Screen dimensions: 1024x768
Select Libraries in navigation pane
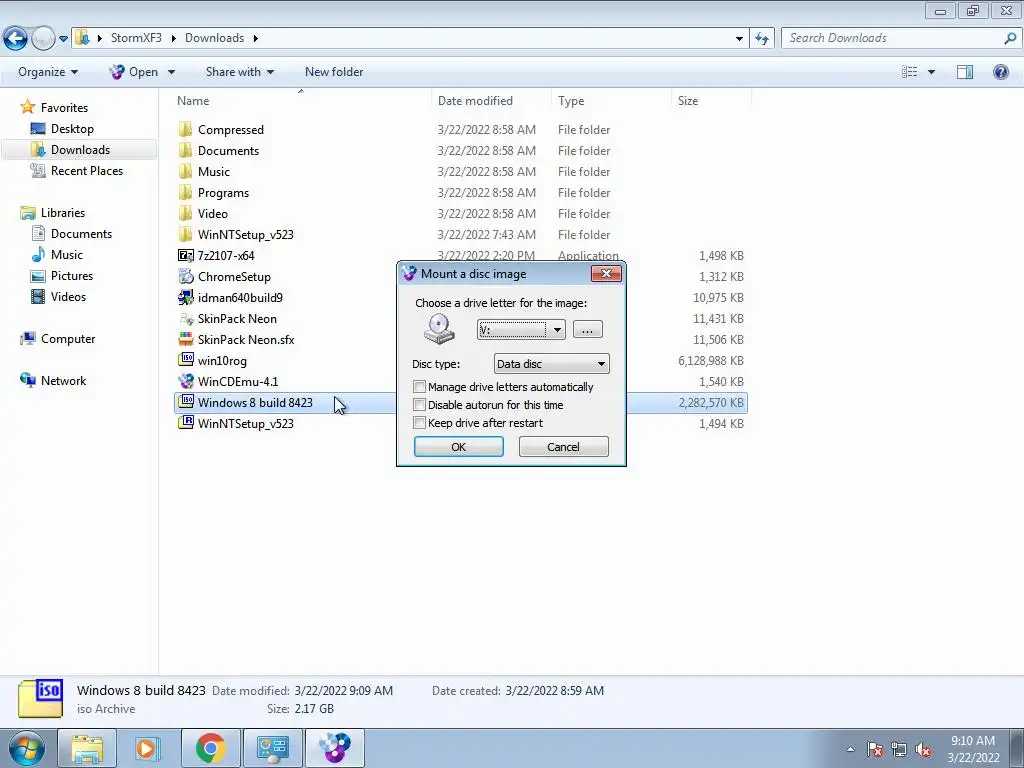tap(63, 213)
